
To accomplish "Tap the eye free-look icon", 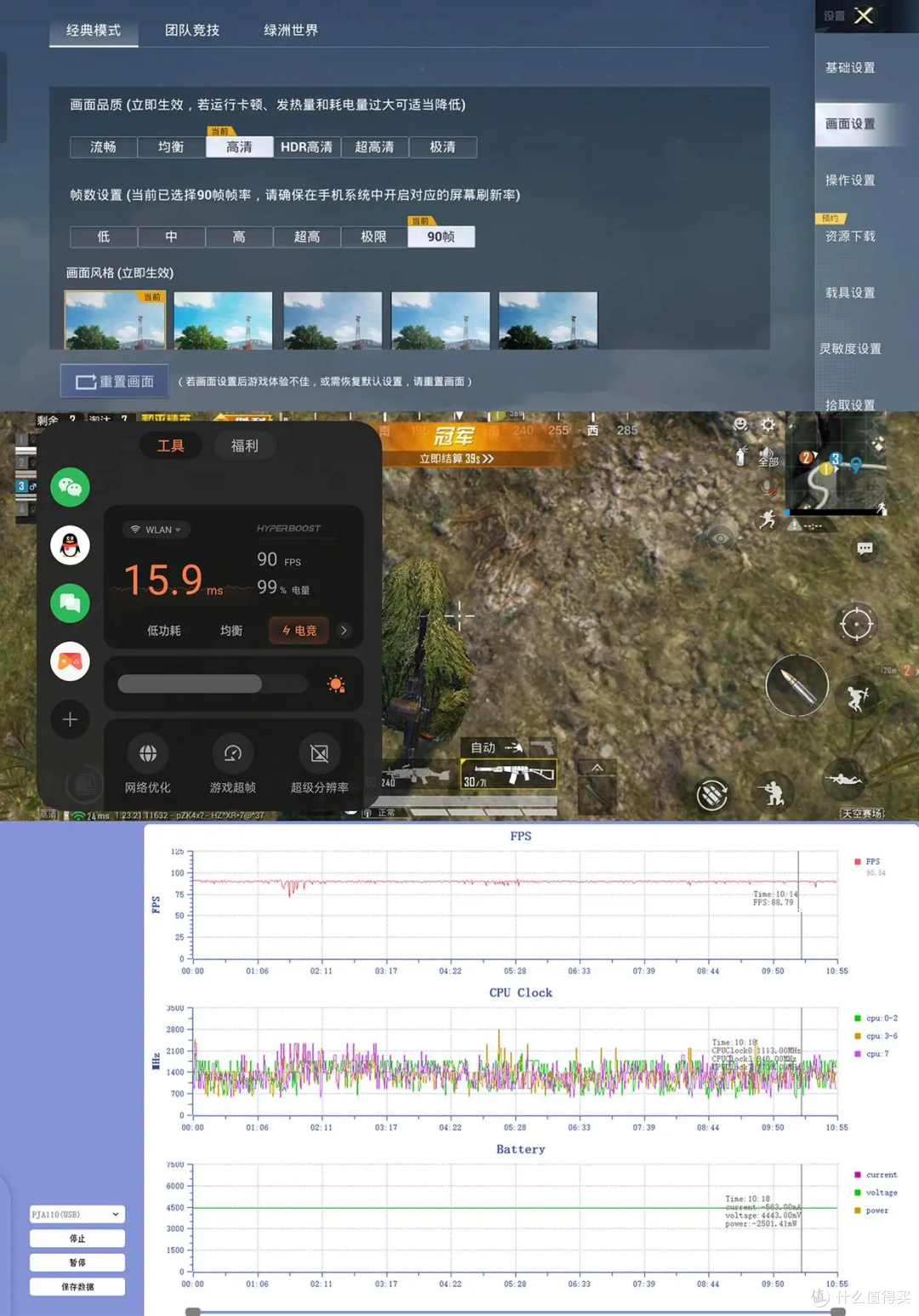I will [721, 538].
